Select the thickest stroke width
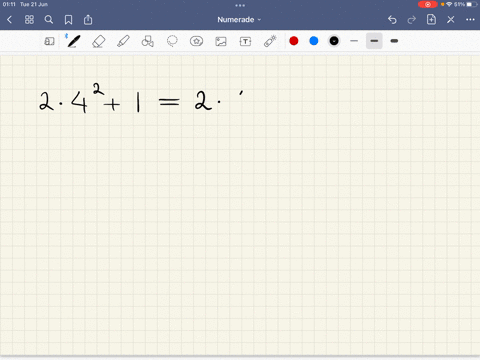The height and width of the screenshot is (360, 480). click(x=394, y=41)
